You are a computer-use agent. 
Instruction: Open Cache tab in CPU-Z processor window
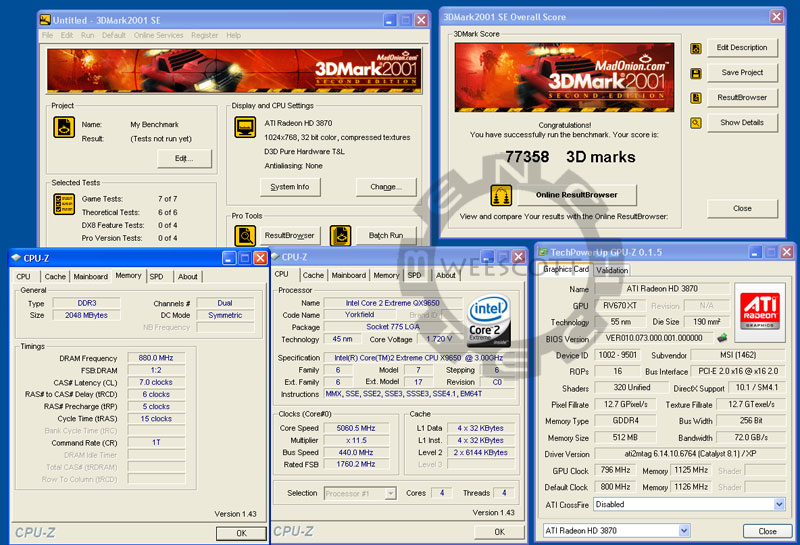click(x=313, y=276)
